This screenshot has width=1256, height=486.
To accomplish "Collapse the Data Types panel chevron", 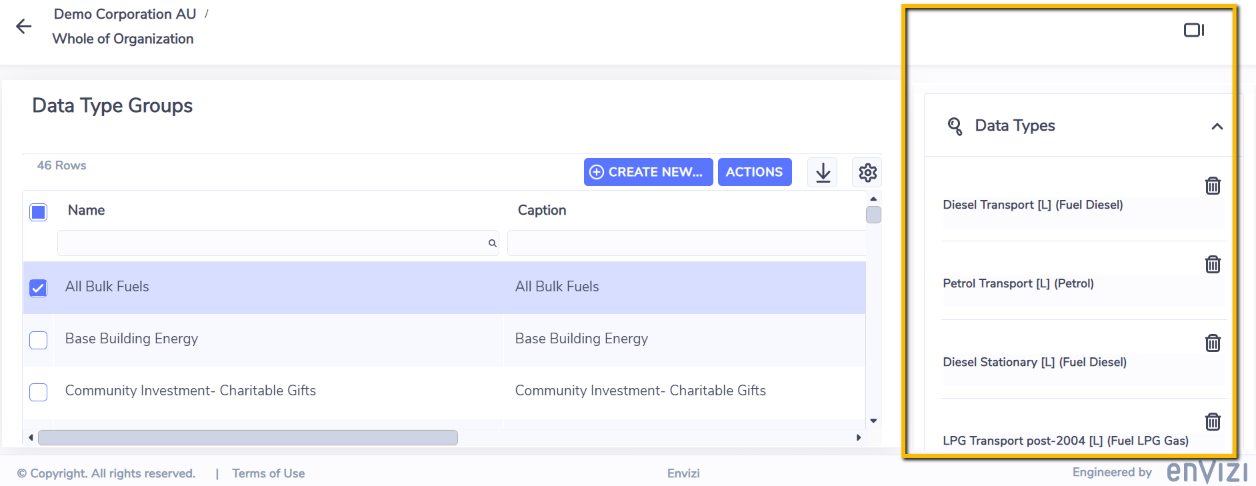I will click(1217, 126).
